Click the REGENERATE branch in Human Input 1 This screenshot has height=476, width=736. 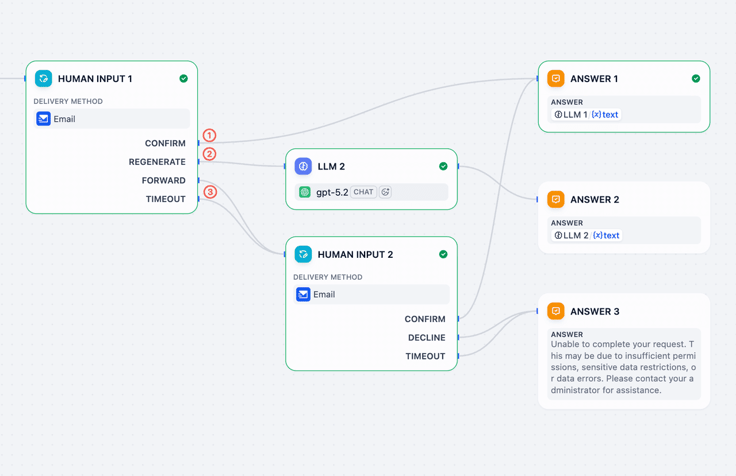coord(157,162)
